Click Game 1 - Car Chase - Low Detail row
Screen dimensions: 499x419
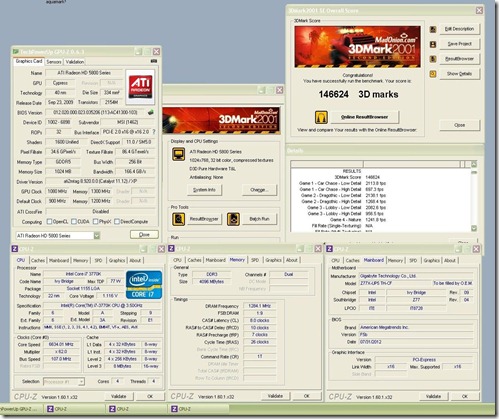(342, 183)
